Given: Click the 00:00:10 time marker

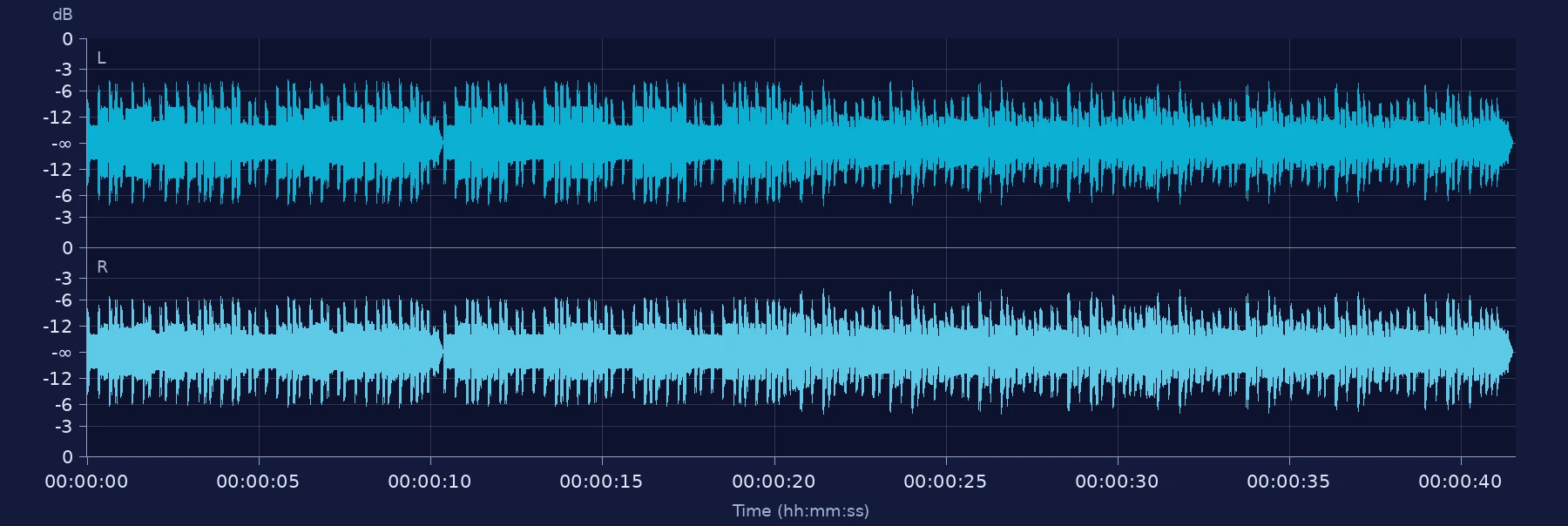Looking at the screenshot, I should (429, 482).
